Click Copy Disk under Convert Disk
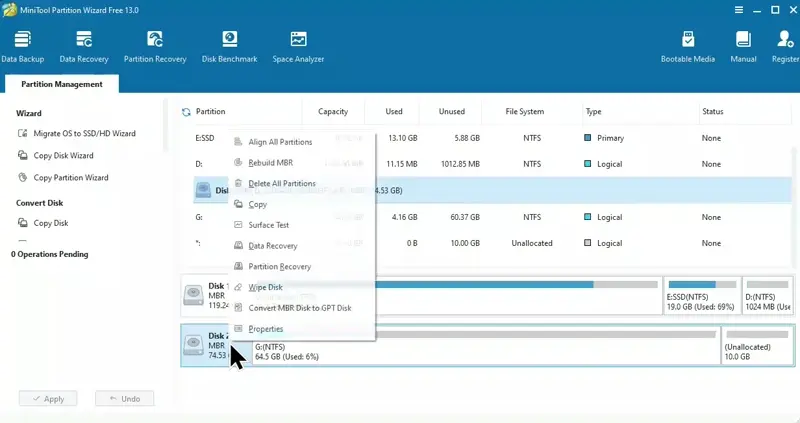Viewport: 800px width, 423px height. [x=43, y=223]
